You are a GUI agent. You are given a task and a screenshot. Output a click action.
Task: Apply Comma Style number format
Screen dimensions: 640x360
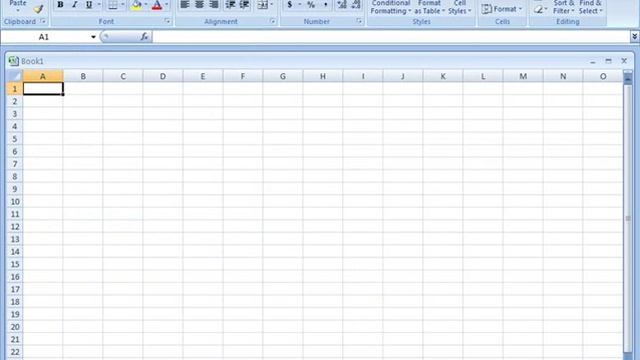(x=325, y=5)
